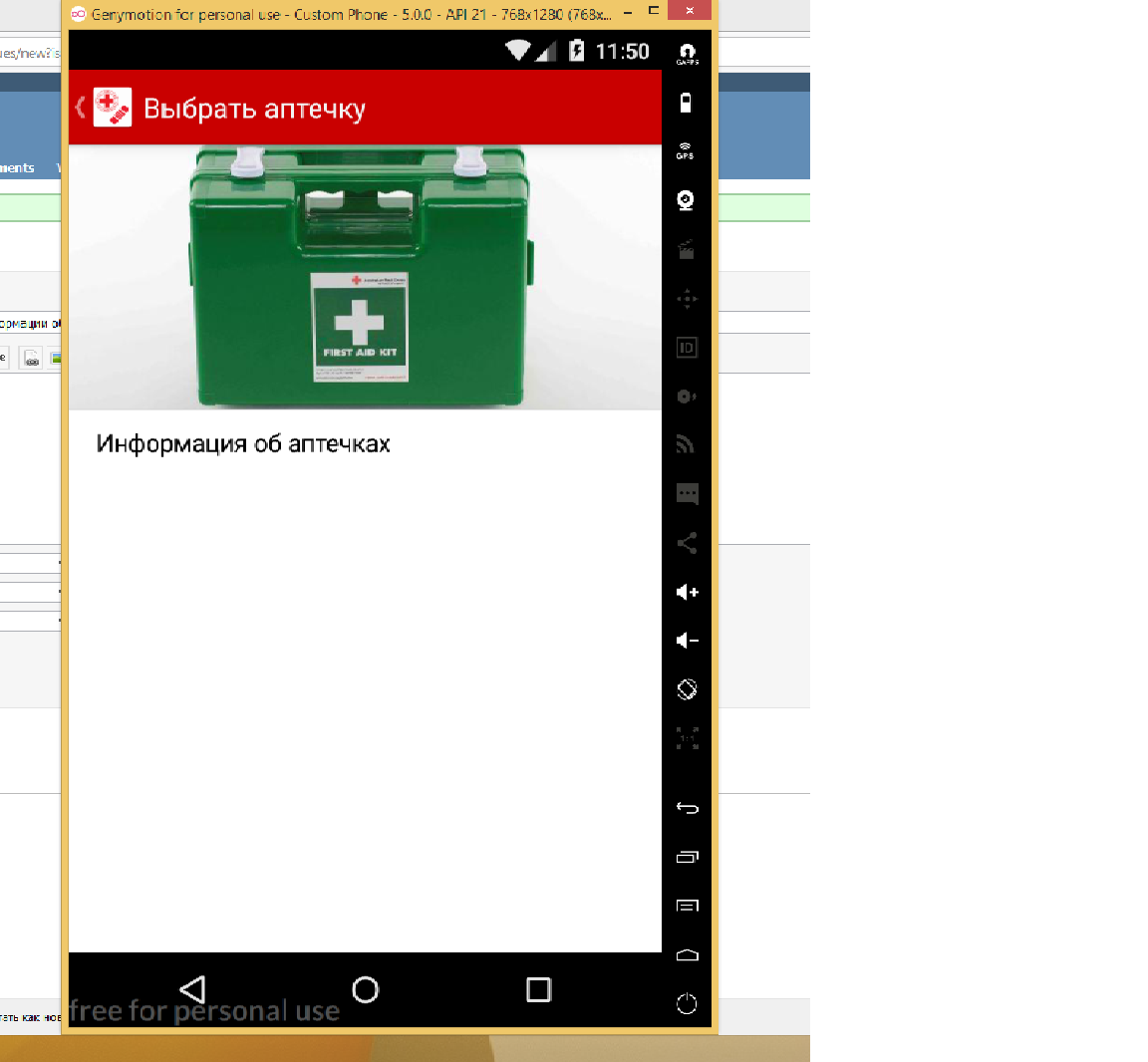Open the webcam camera widget
Viewport: 1148px width, 1062px height.
(686, 200)
